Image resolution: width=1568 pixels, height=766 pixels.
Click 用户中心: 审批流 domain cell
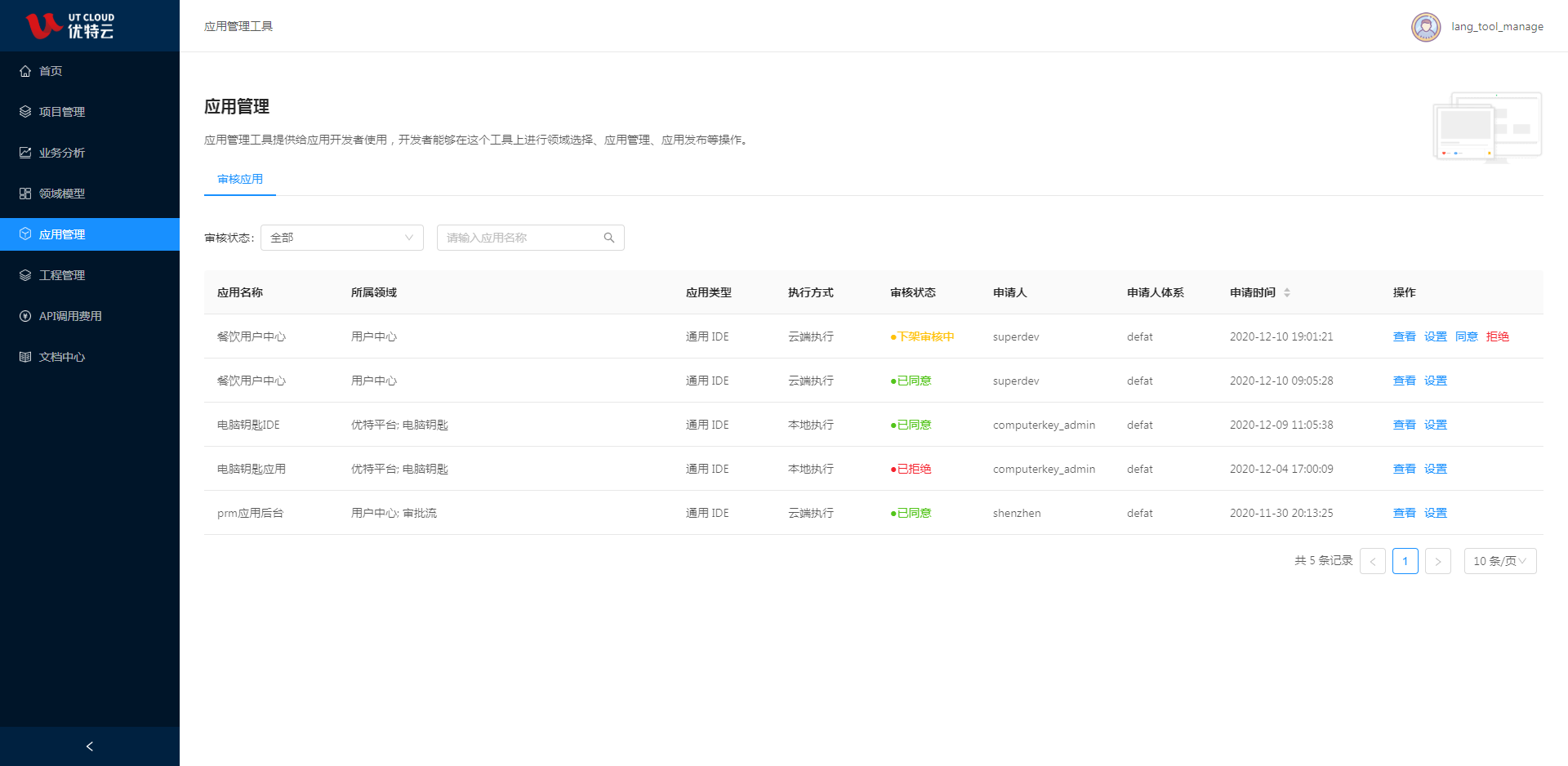tap(394, 513)
